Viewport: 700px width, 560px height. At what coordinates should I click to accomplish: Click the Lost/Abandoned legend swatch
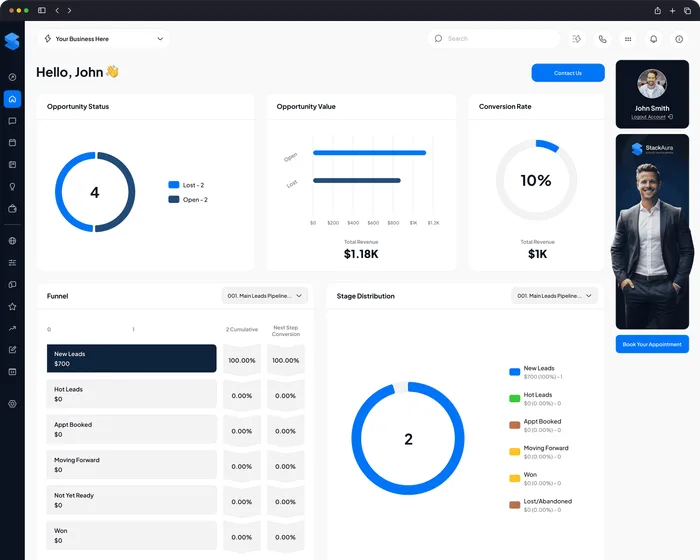pyautogui.click(x=514, y=505)
